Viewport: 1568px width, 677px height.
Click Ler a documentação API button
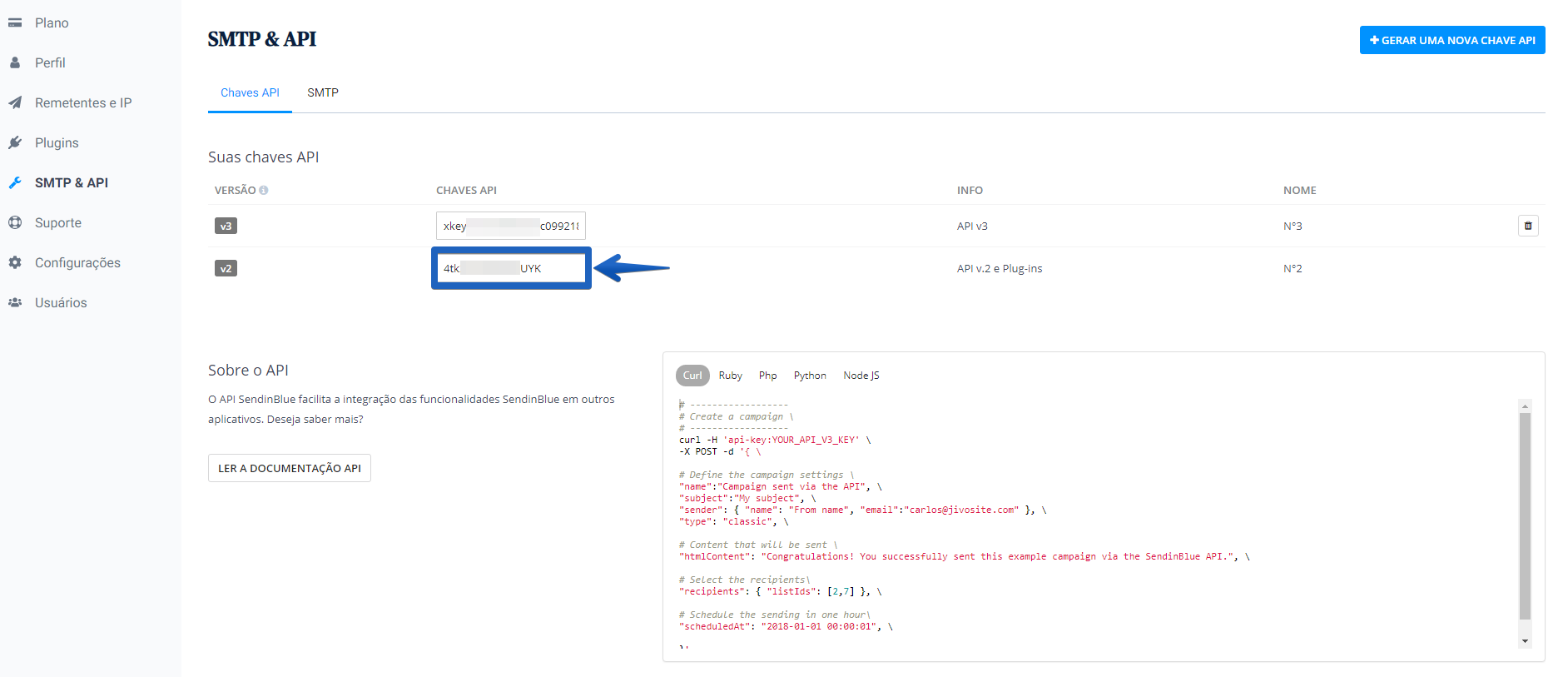[290, 468]
